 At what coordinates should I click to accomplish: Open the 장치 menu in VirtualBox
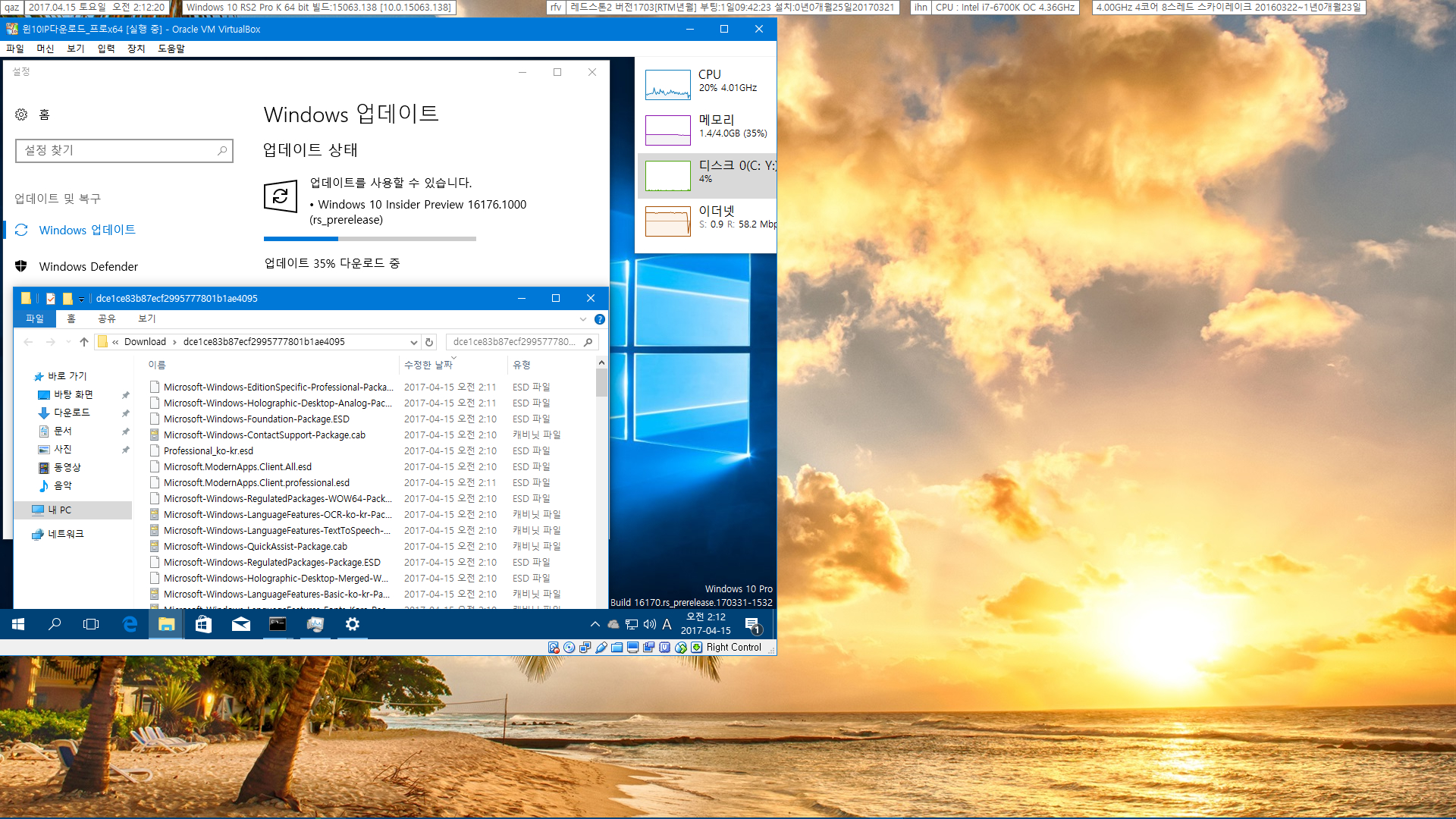pyautogui.click(x=136, y=49)
